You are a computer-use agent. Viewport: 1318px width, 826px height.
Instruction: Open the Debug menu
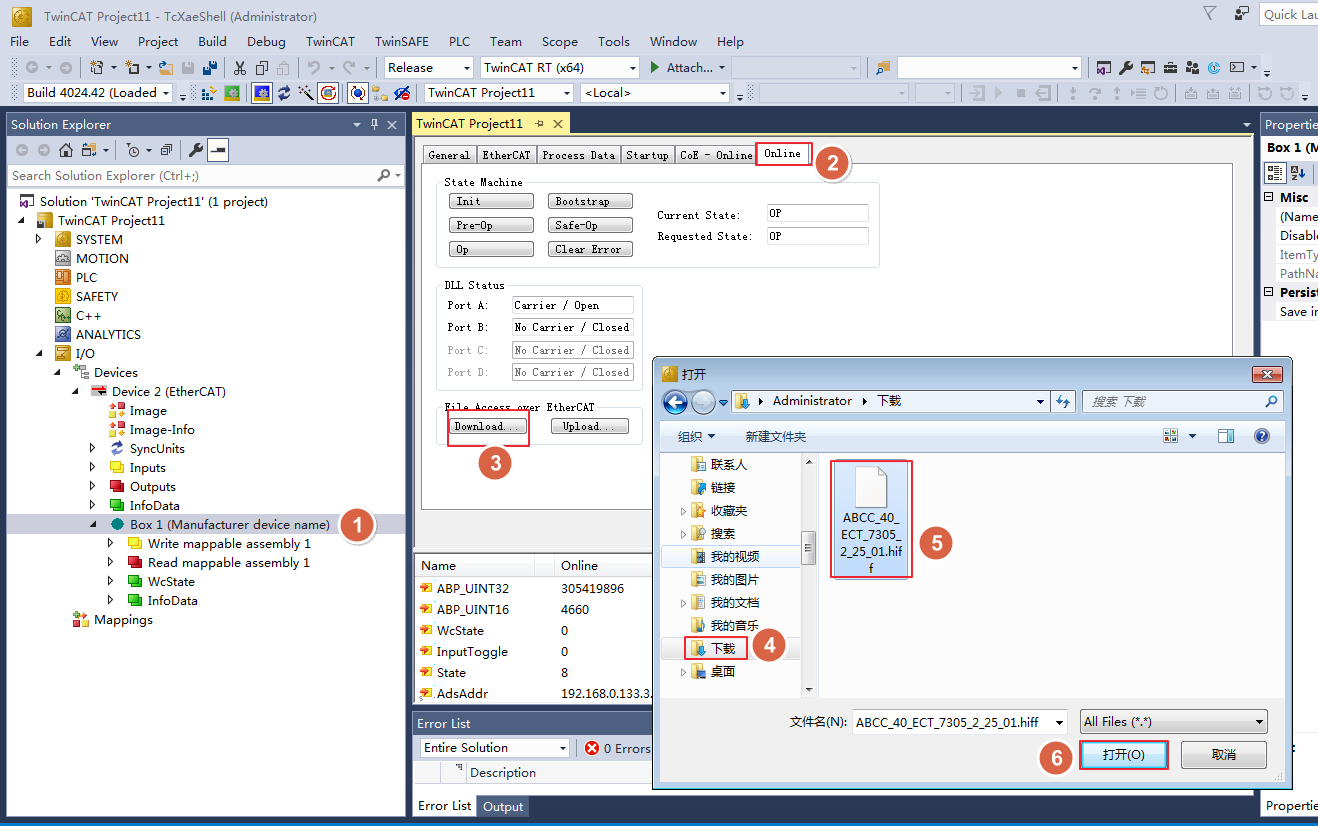[x=266, y=41]
